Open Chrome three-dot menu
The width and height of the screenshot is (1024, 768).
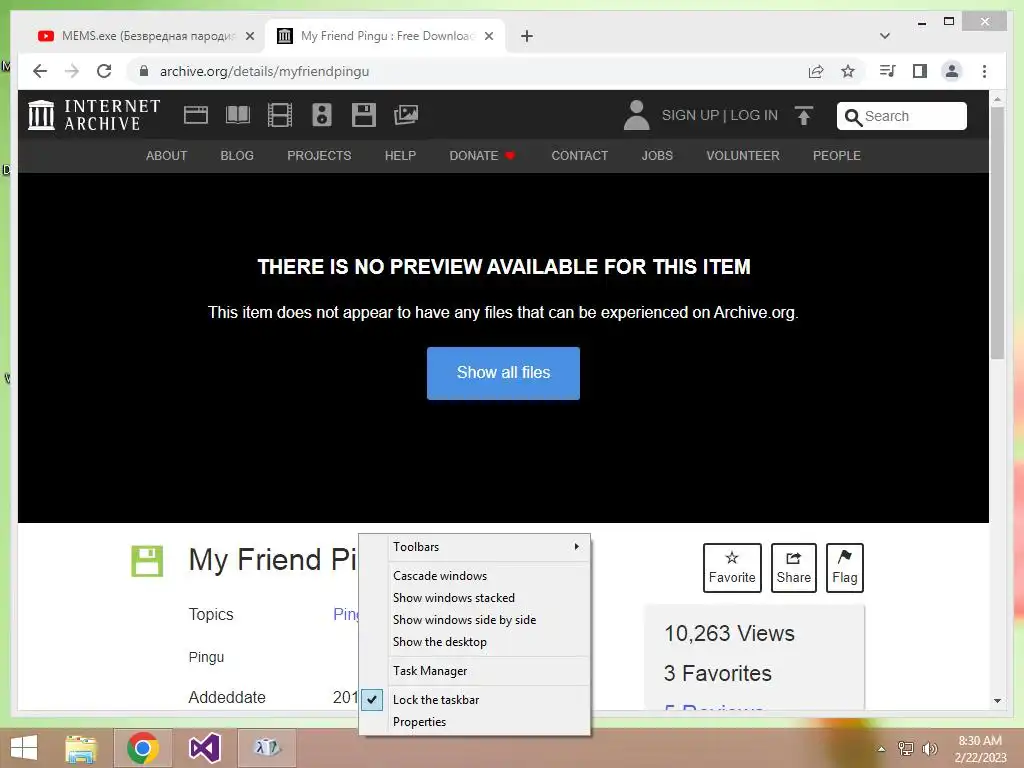[x=984, y=71]
